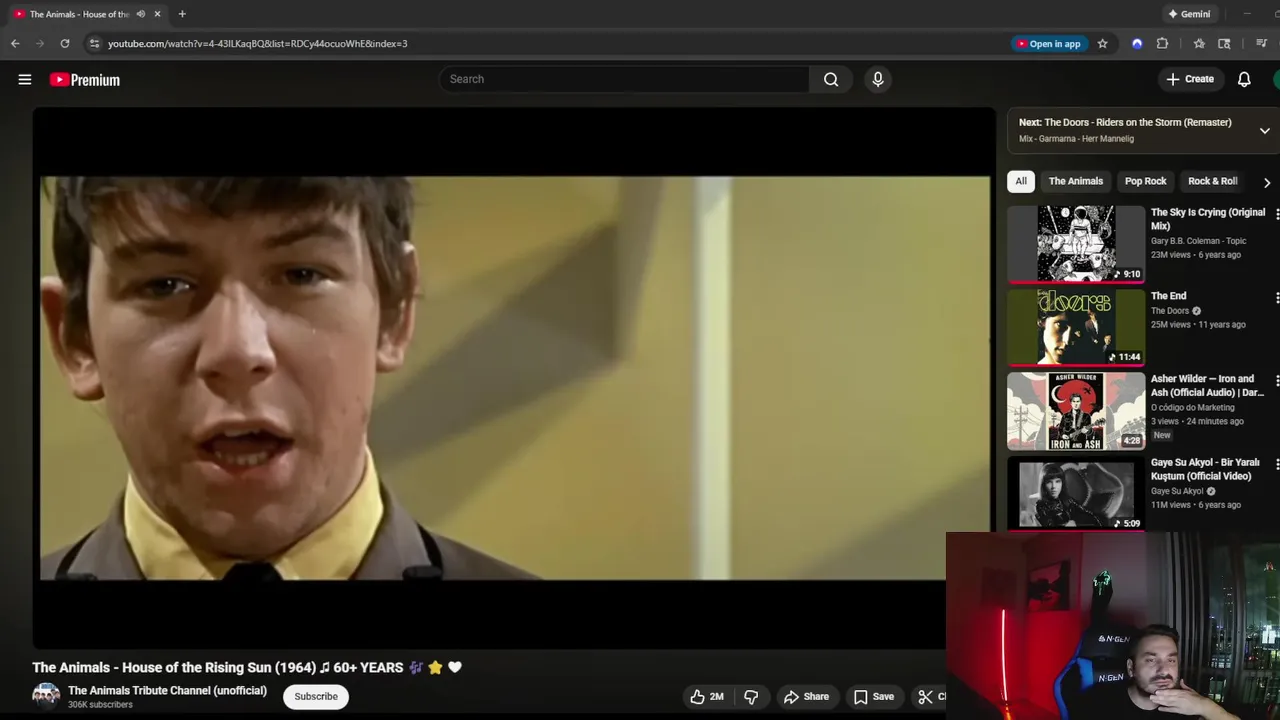Like the video with thumbs up

pyautogui.click(x=706, y=697)
